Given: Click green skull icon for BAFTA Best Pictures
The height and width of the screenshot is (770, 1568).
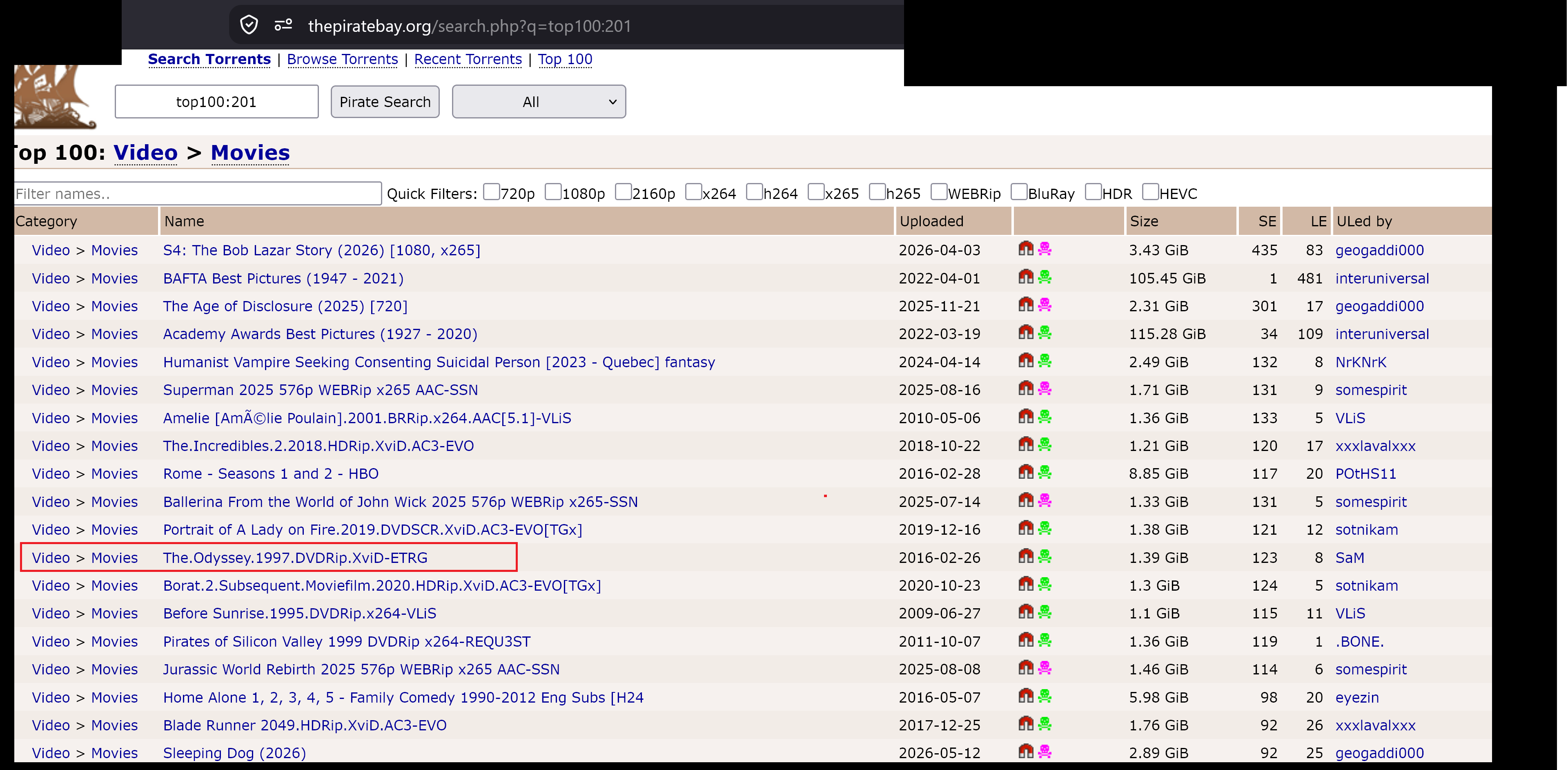Looking at the screenshot, I should click(1045, 277).
